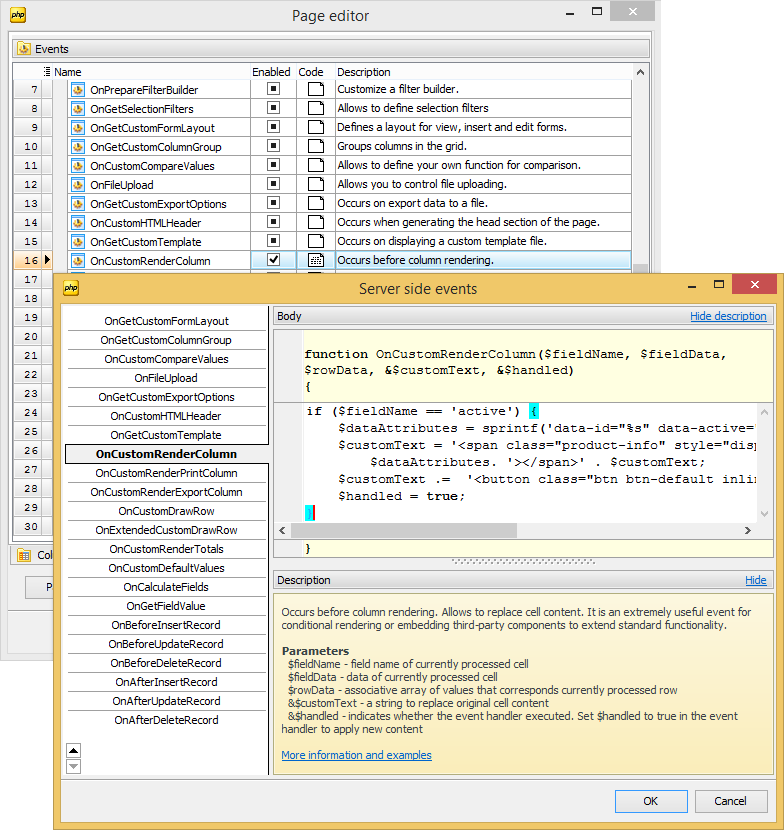Open code icon for OnCustomRenderColumn
The width and height of the screenshot is (784, 830).
point(316,261)
